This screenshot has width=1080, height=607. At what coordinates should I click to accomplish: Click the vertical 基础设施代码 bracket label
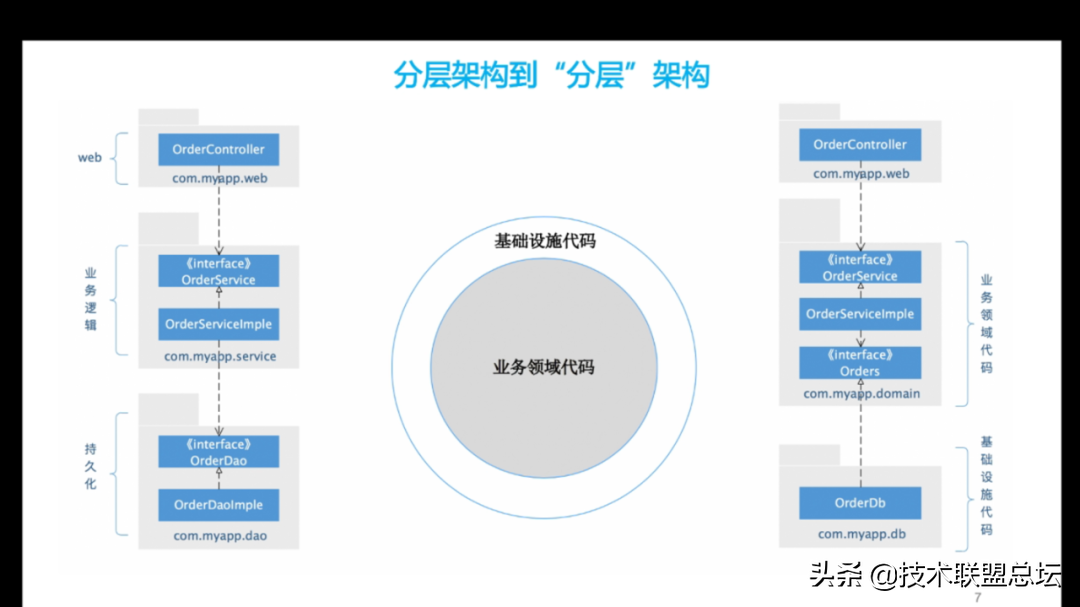click(x=986, y=486)
